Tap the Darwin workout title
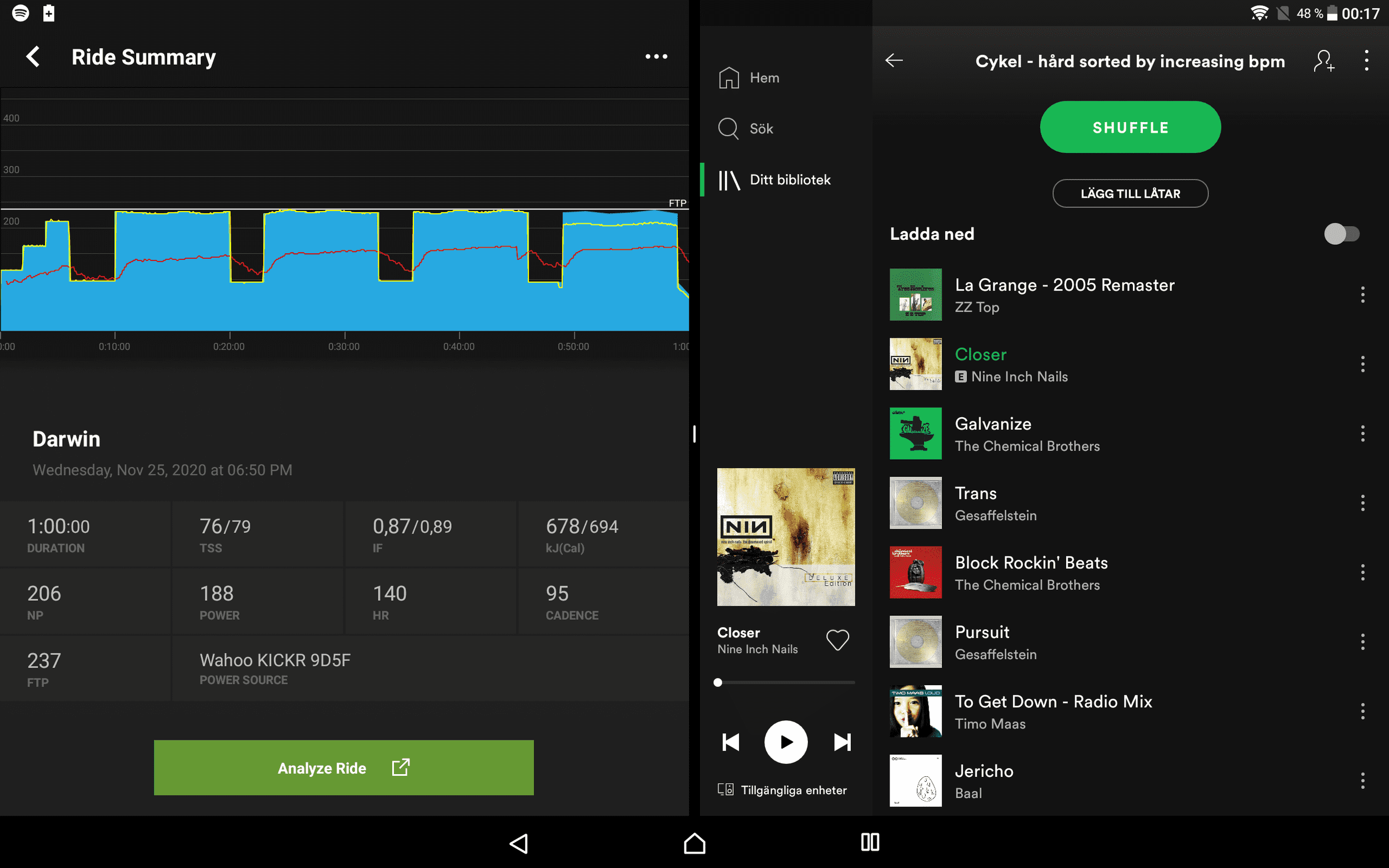 point(67,439)
